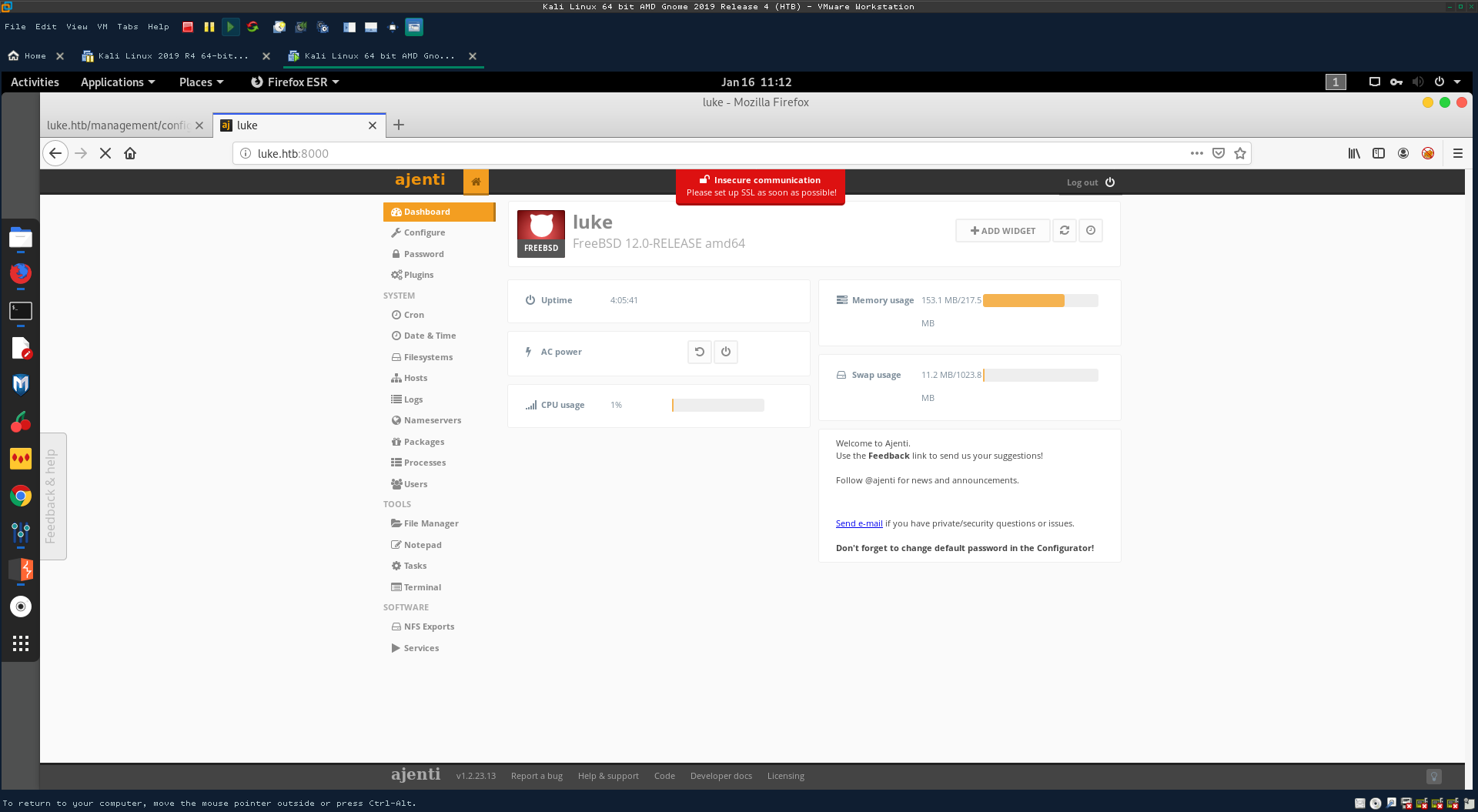Screen dimensions: 1478x812
Task: Go to Plugins in sidebar
Action: click(413, 275)
